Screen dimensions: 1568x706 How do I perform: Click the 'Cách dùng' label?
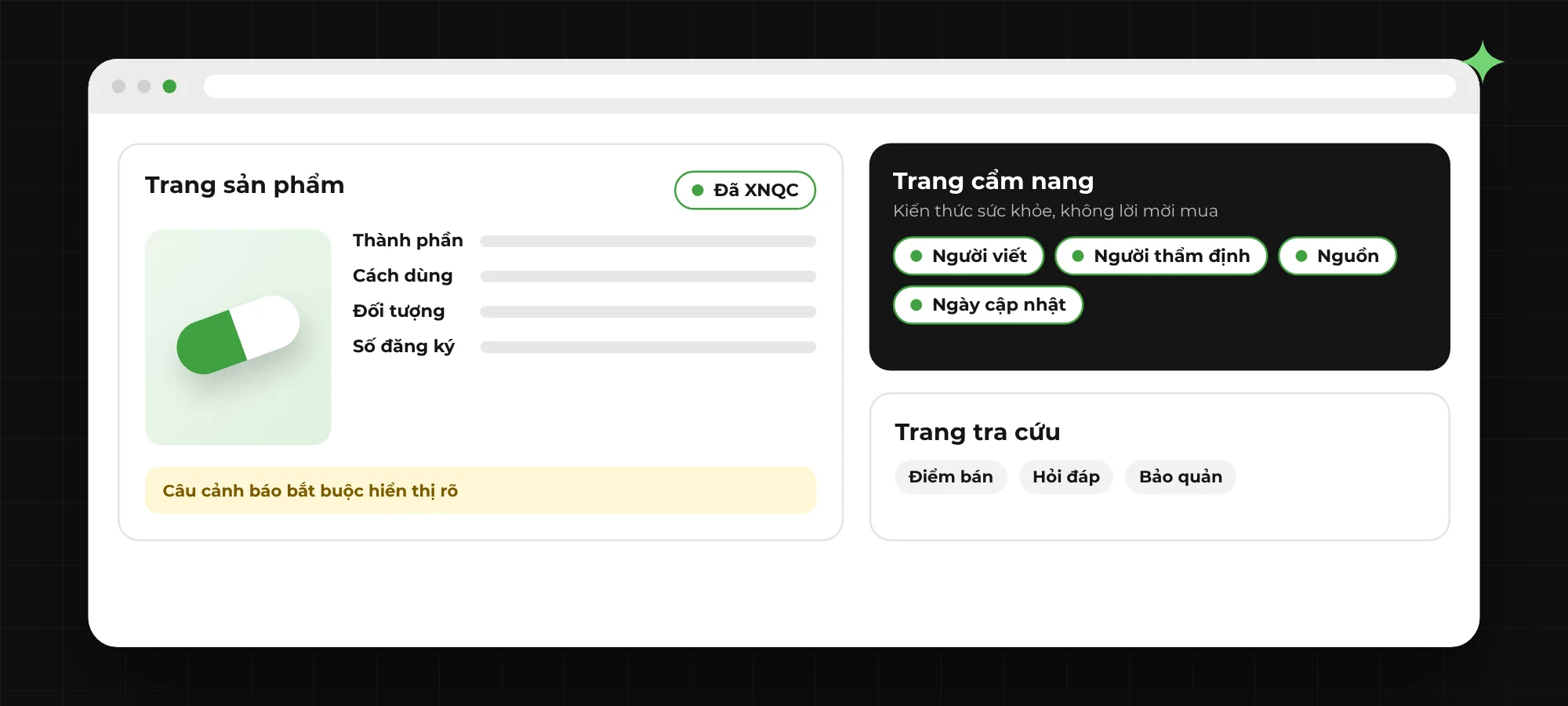coord(402,275)
